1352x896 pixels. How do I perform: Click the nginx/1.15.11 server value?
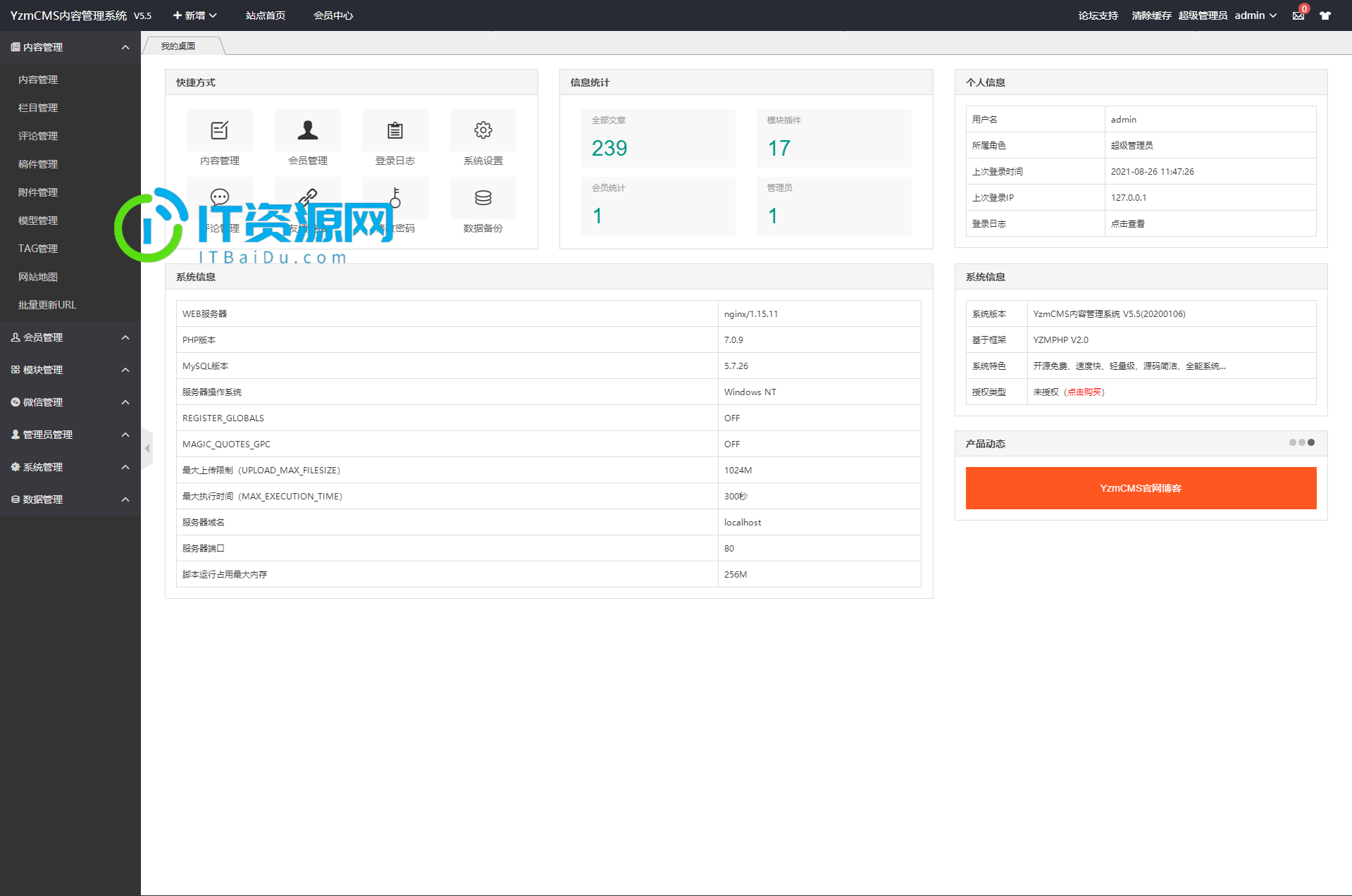point(751,314)
